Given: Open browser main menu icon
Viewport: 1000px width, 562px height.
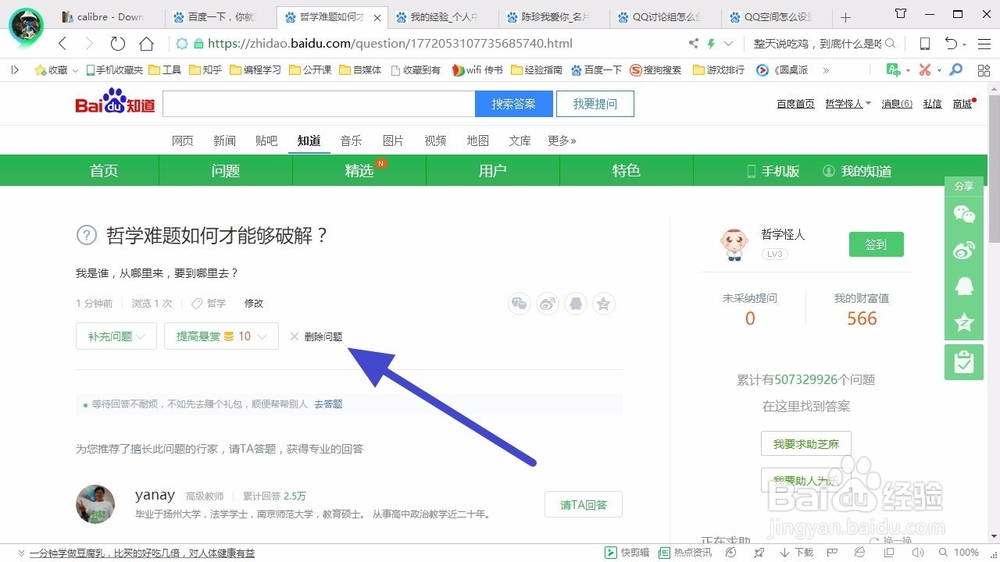Looking at the screenshot, I should pyautogui.click(x=984, y=43).
